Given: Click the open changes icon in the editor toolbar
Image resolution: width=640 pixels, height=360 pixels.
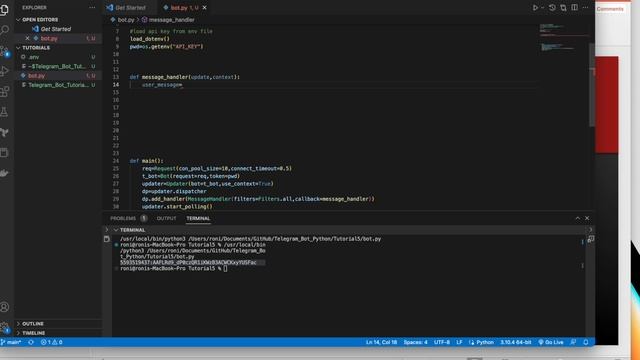Looking at the screenshot, I should (563, 7).
